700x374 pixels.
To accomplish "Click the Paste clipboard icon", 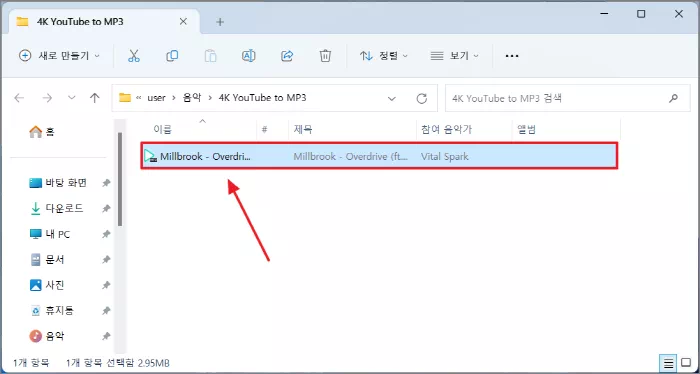I will click(x=210, y=56).
